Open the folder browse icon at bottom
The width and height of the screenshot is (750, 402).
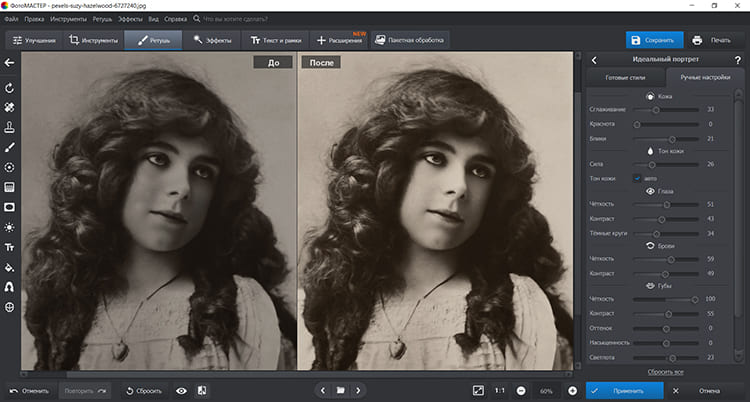340,390
